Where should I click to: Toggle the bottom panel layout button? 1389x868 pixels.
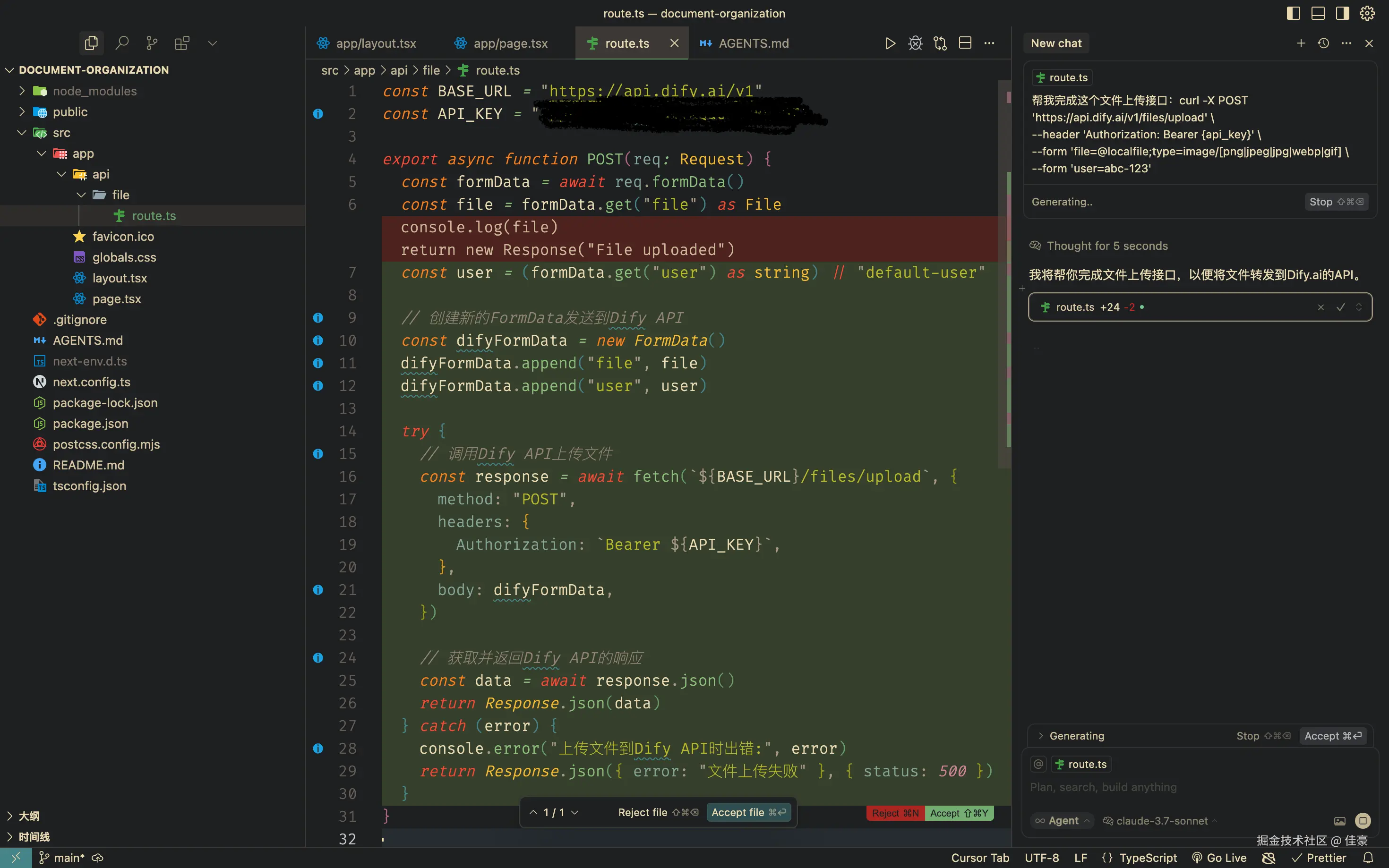[1318, 13]
